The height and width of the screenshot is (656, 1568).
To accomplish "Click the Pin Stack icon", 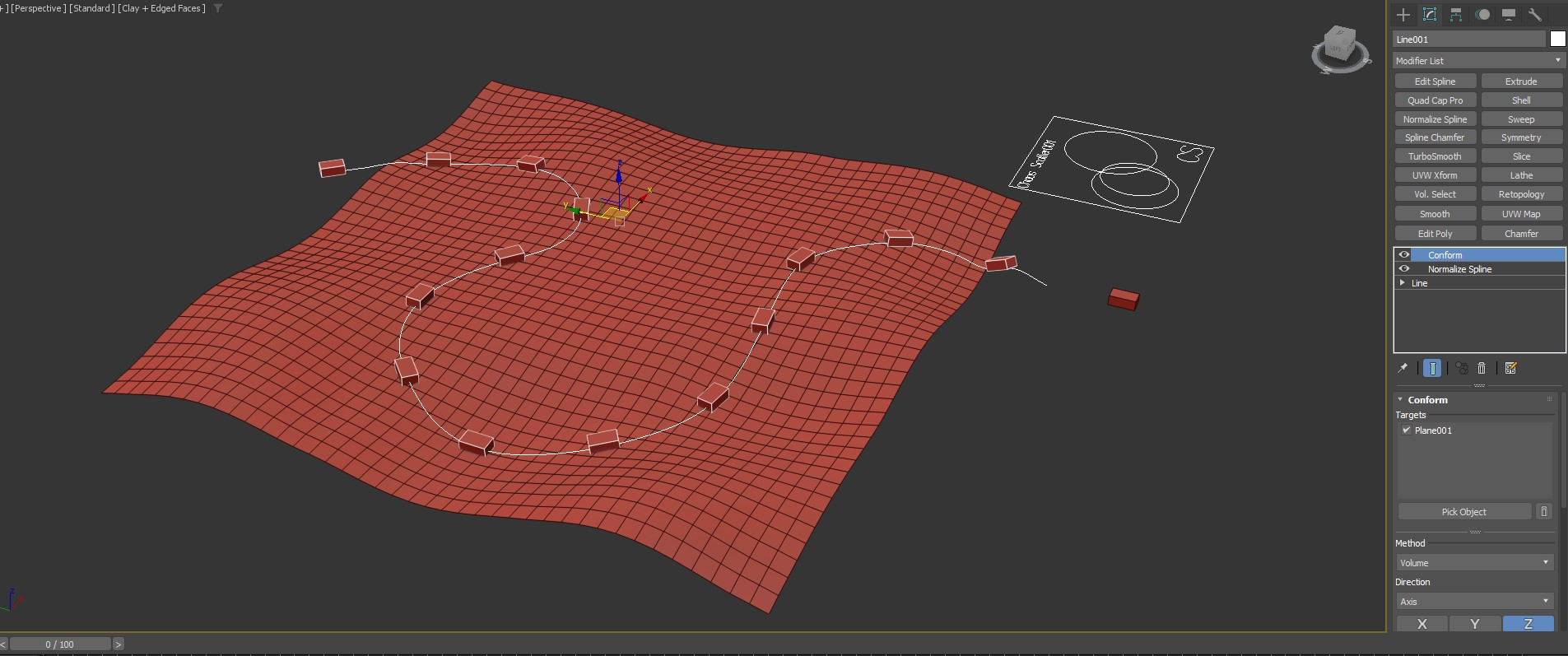I will click(1403, 368).
